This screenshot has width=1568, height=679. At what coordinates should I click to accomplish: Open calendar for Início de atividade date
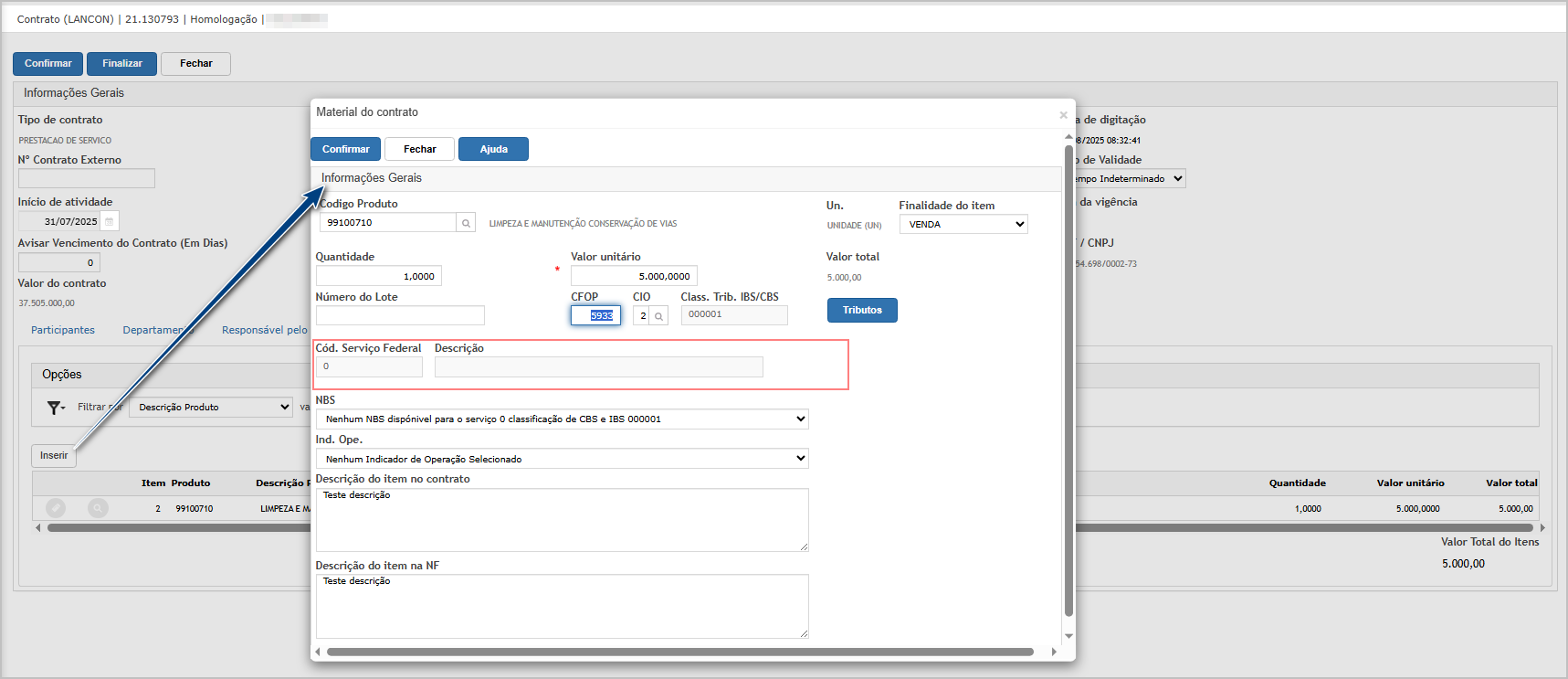coord(109,221)
